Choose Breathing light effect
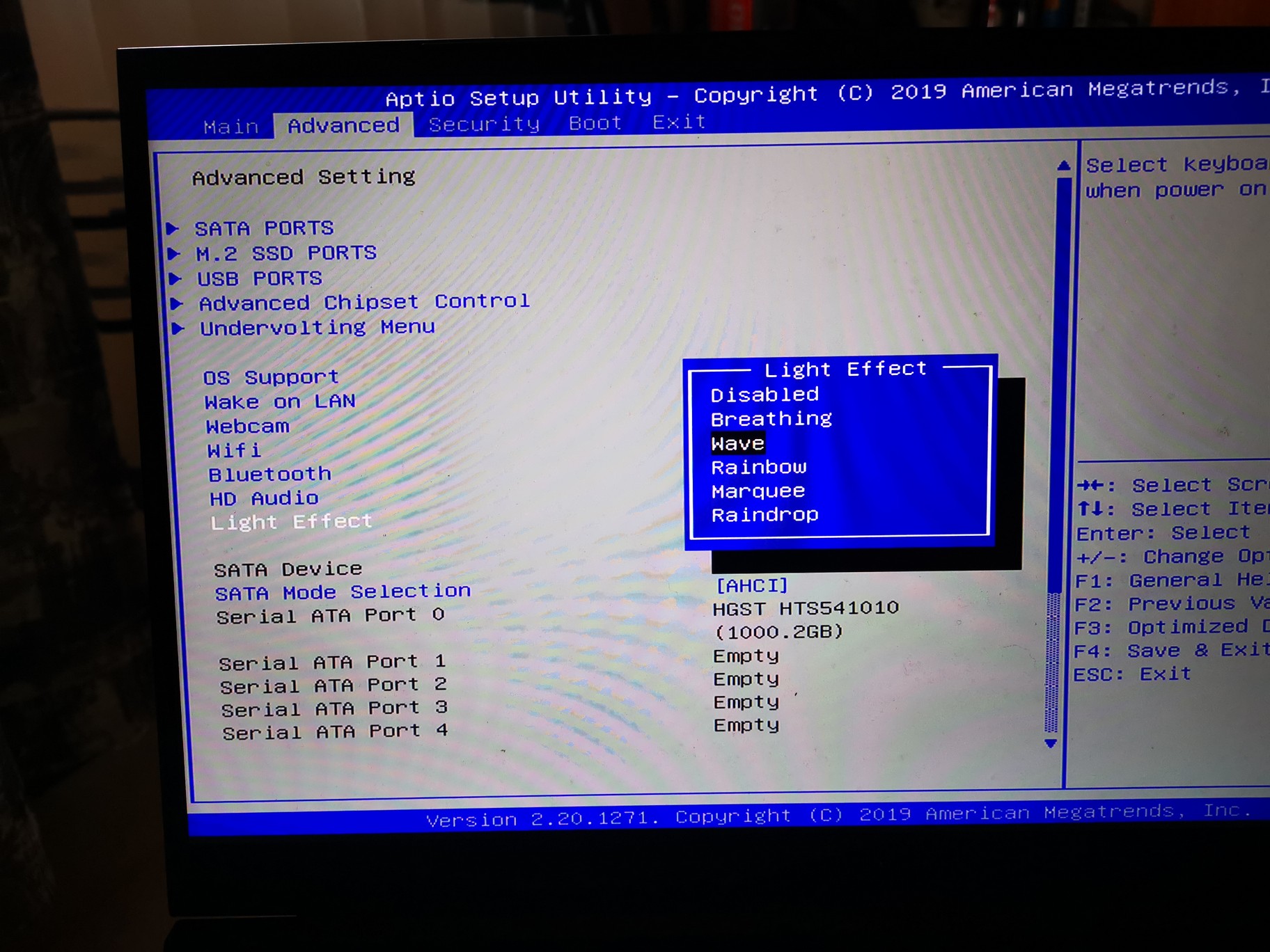 [x=771, y=419]
